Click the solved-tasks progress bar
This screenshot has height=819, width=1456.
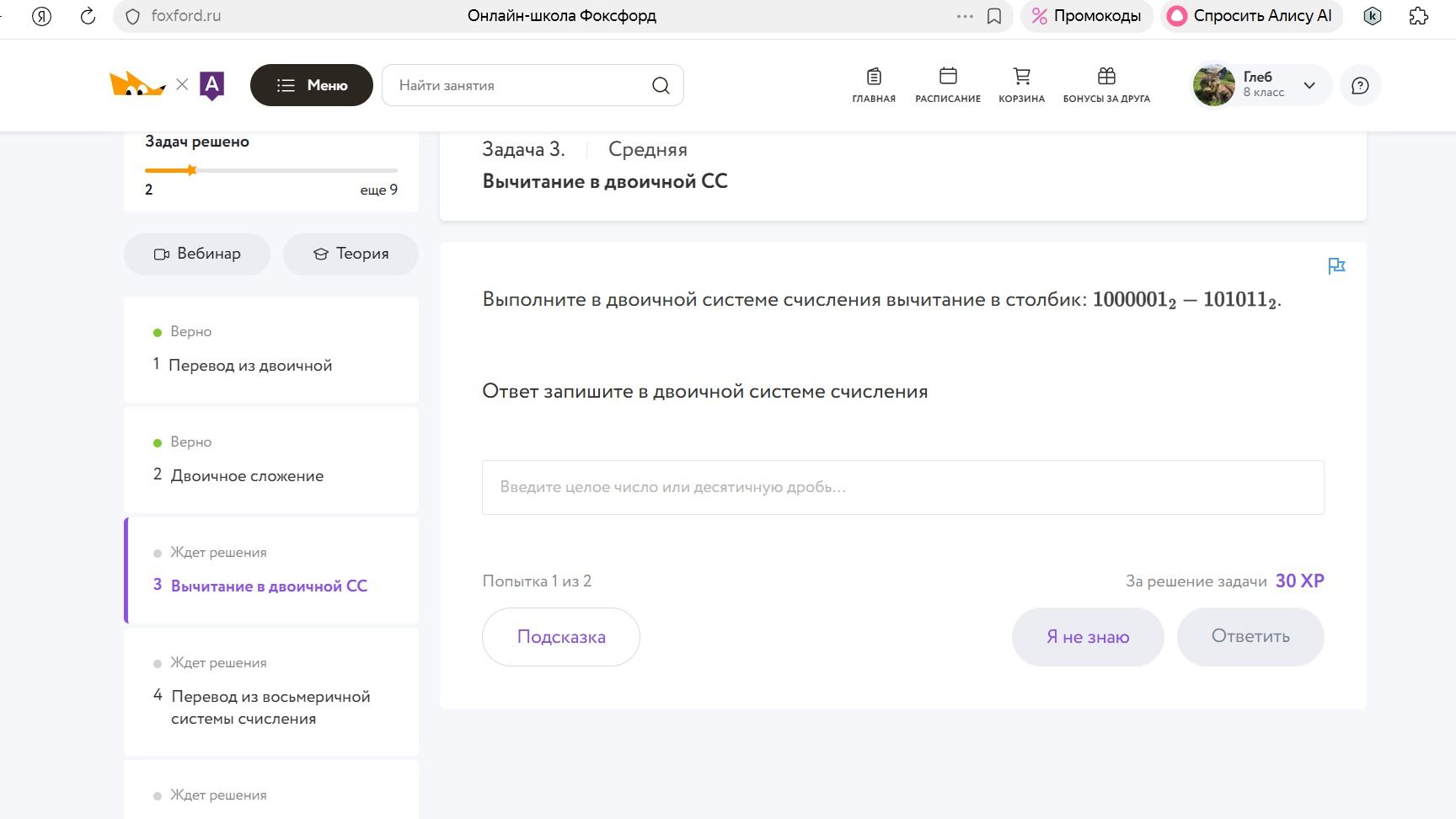pyautogui.click(x=271, y=170)
